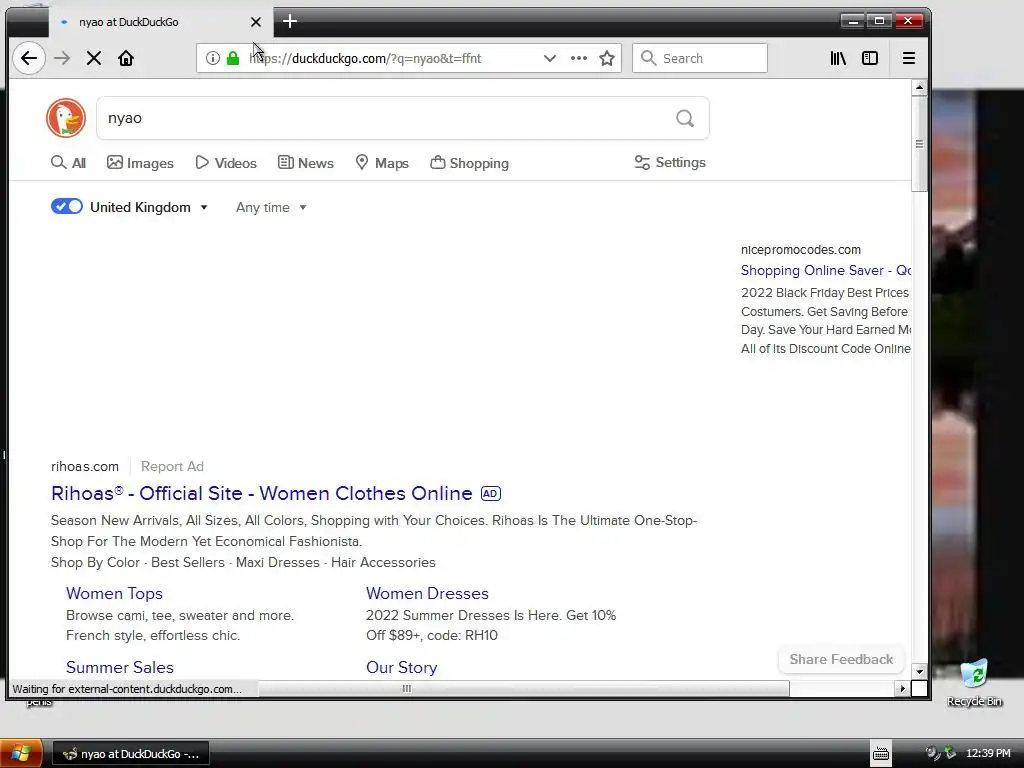This screenshot has height=768, width=1024.
Task: Open the Any time filter dropdown
Action: point(271,207)
